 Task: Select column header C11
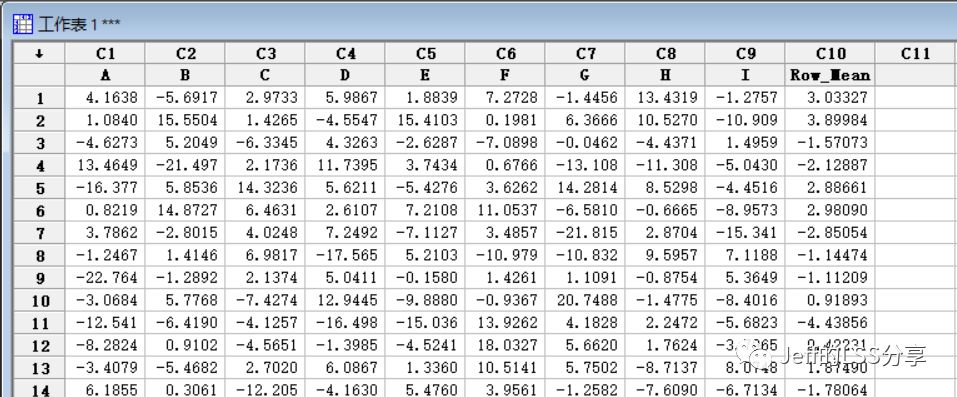click(x=915, y=53)
